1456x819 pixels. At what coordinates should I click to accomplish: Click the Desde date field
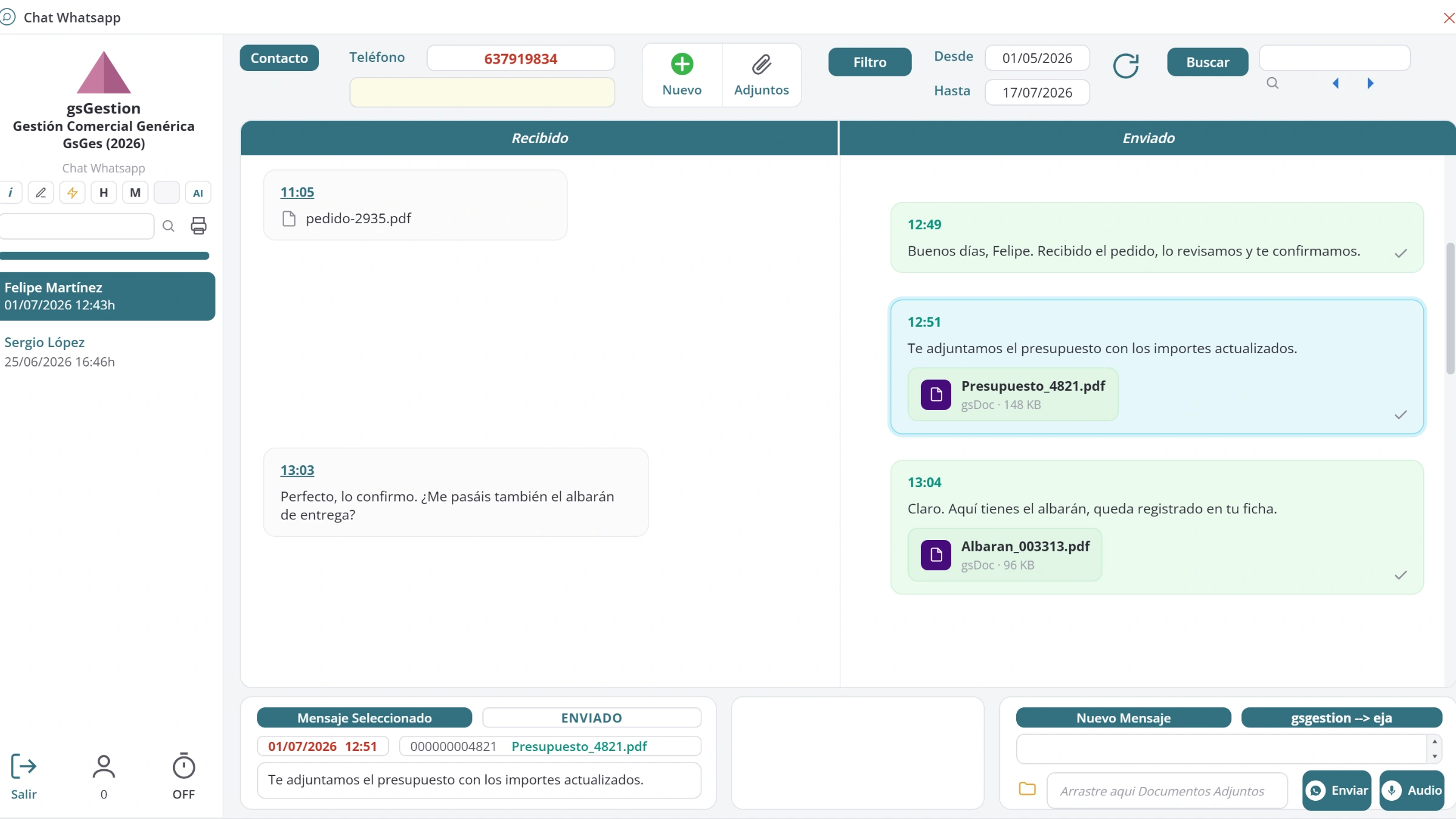click(1037, 58)
